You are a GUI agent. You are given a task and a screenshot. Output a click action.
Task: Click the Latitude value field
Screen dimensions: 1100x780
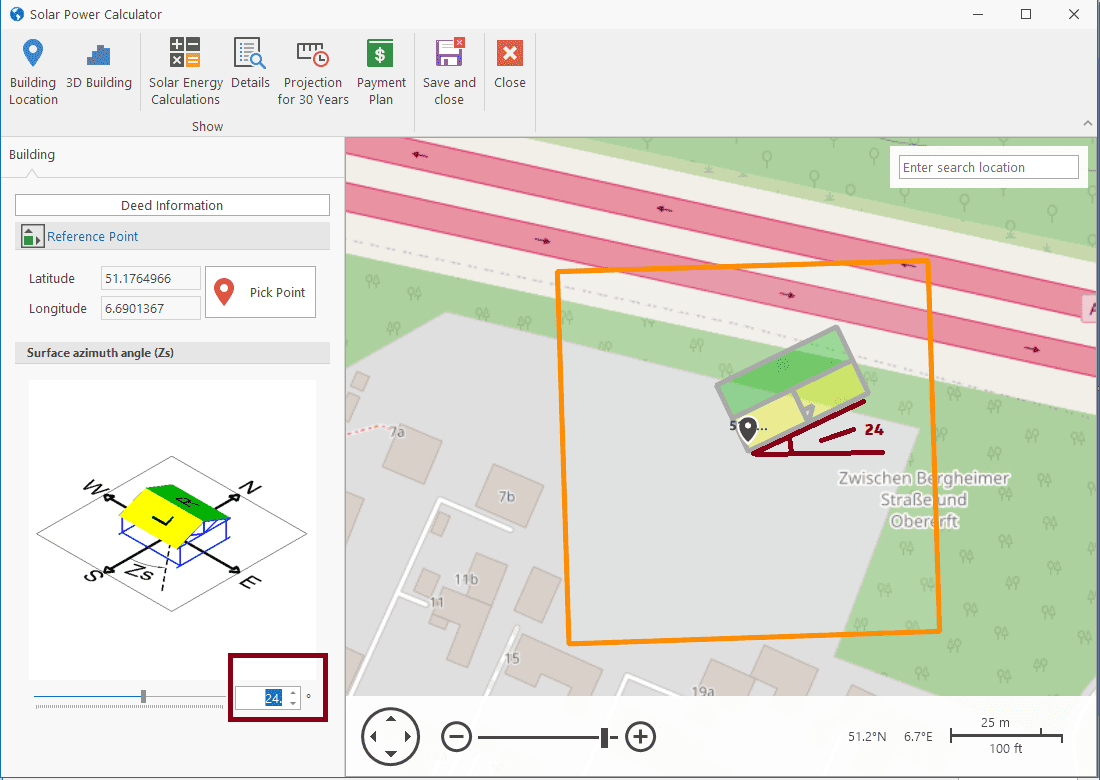point(151,278)
